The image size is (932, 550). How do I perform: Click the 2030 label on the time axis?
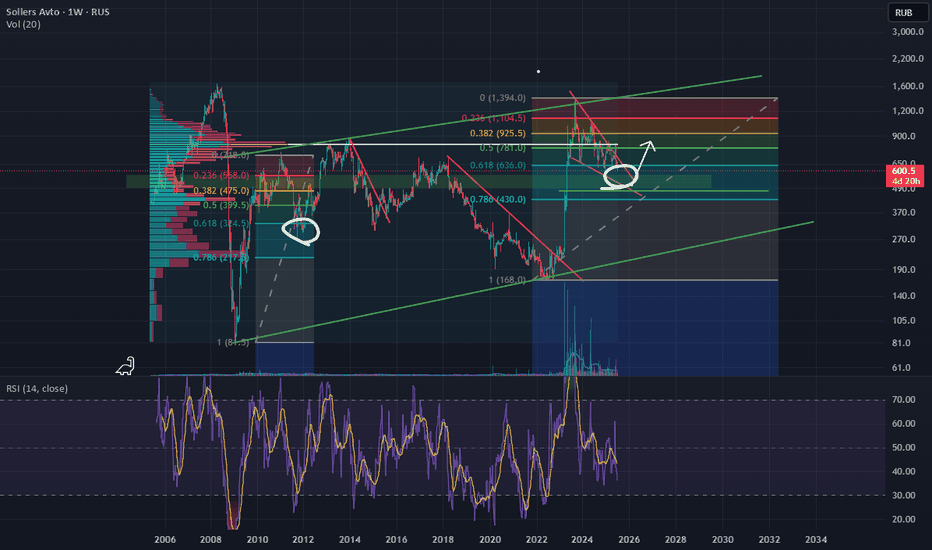coord(722,539)
